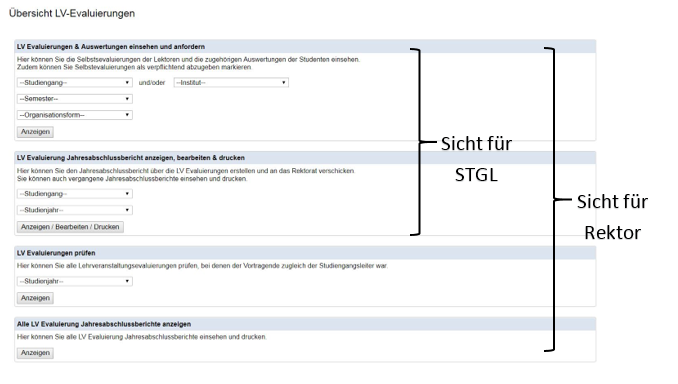678x384 pixels.
Task: Click the Alle LV Evaluierung Jahresabschlussberichte anzeigen header
Action: coord(104,324)
